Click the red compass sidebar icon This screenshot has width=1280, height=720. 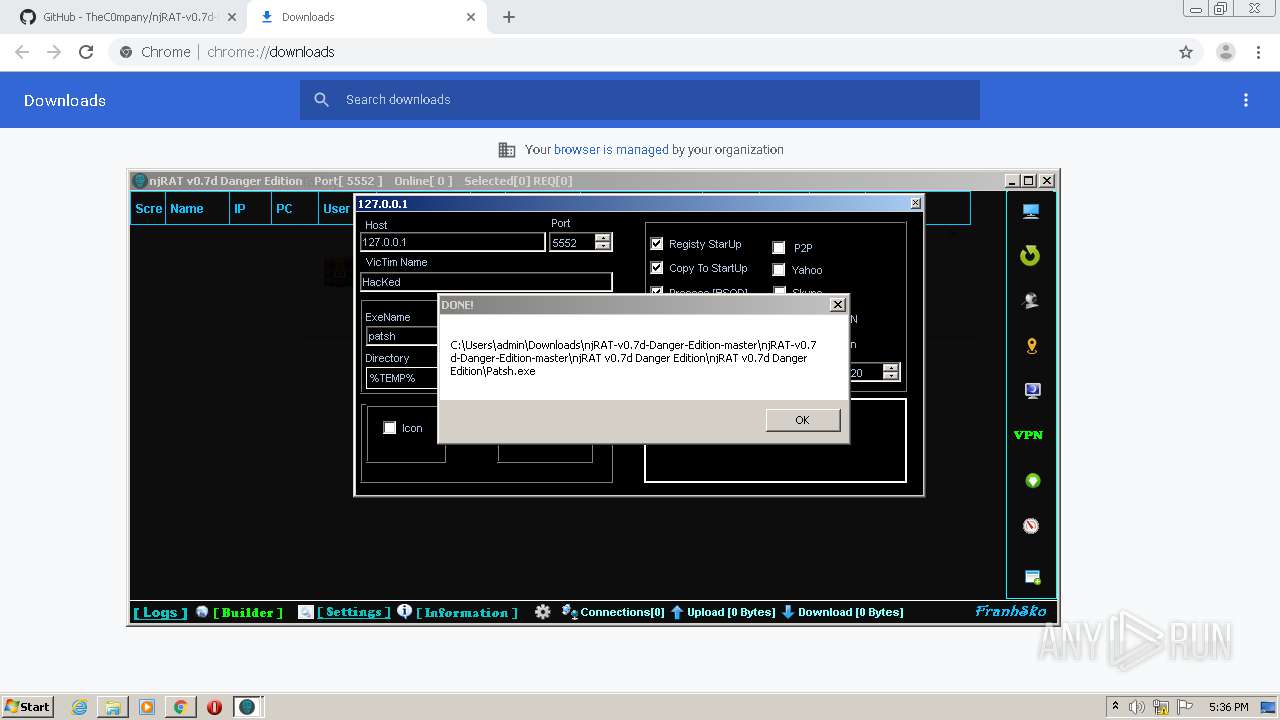pyautogui.click(x=1031, y=526)
